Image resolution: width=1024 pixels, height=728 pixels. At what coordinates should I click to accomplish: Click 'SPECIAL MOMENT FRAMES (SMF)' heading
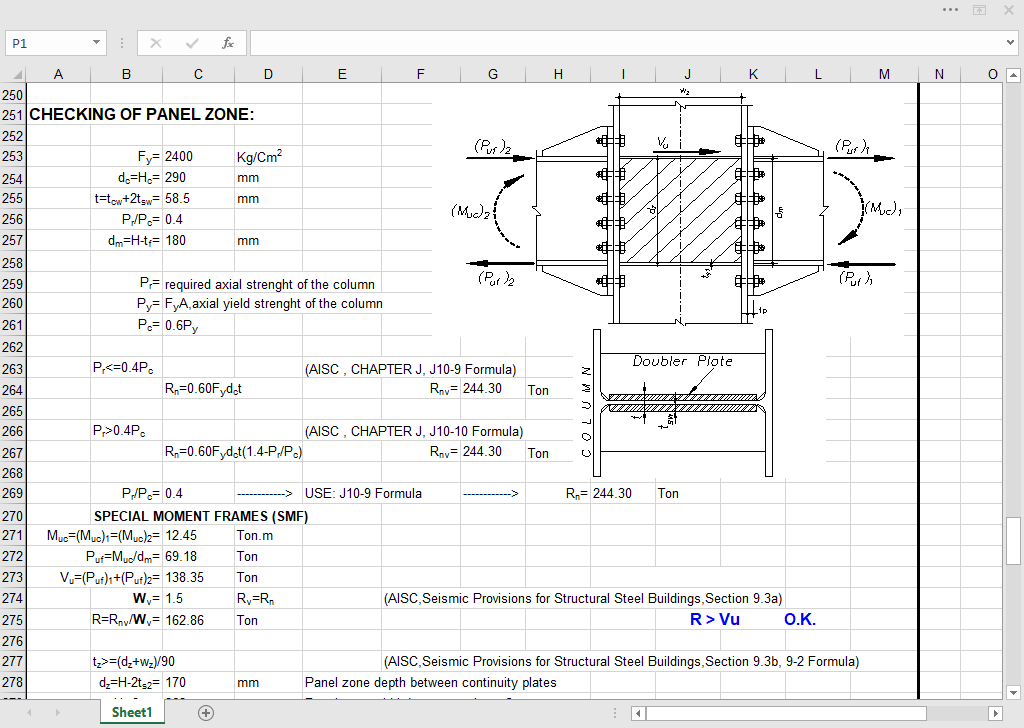(201, 516)
